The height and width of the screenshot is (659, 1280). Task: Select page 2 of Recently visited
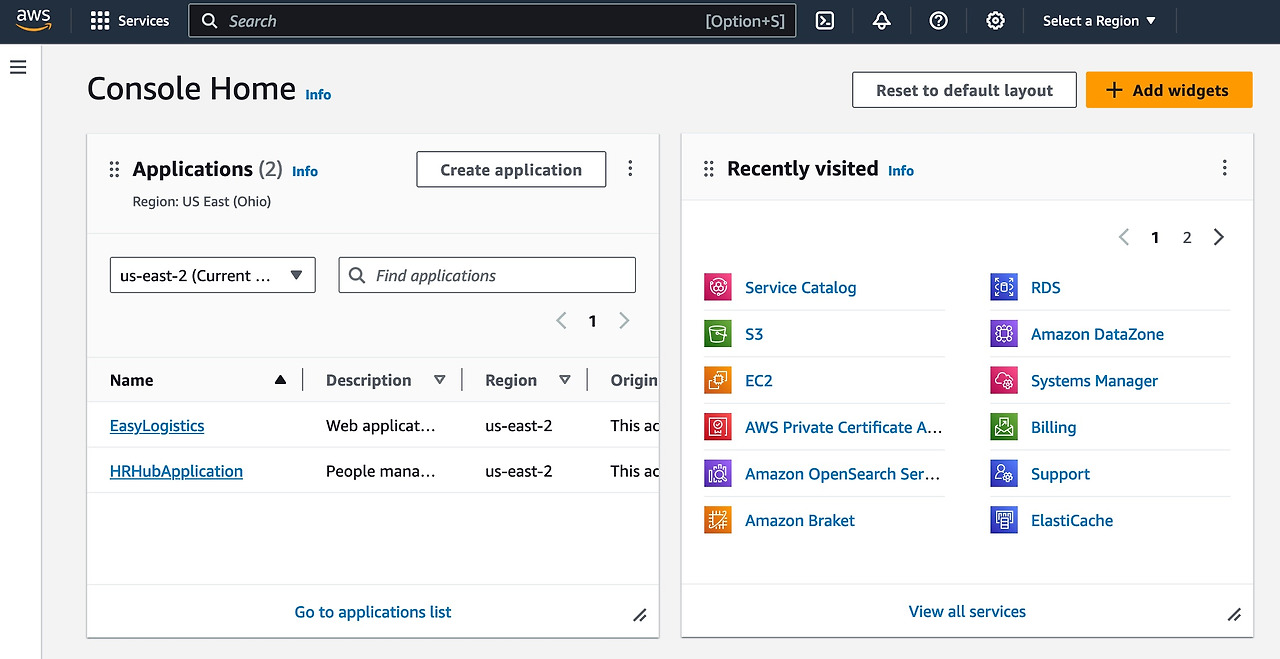(1187, 237)
